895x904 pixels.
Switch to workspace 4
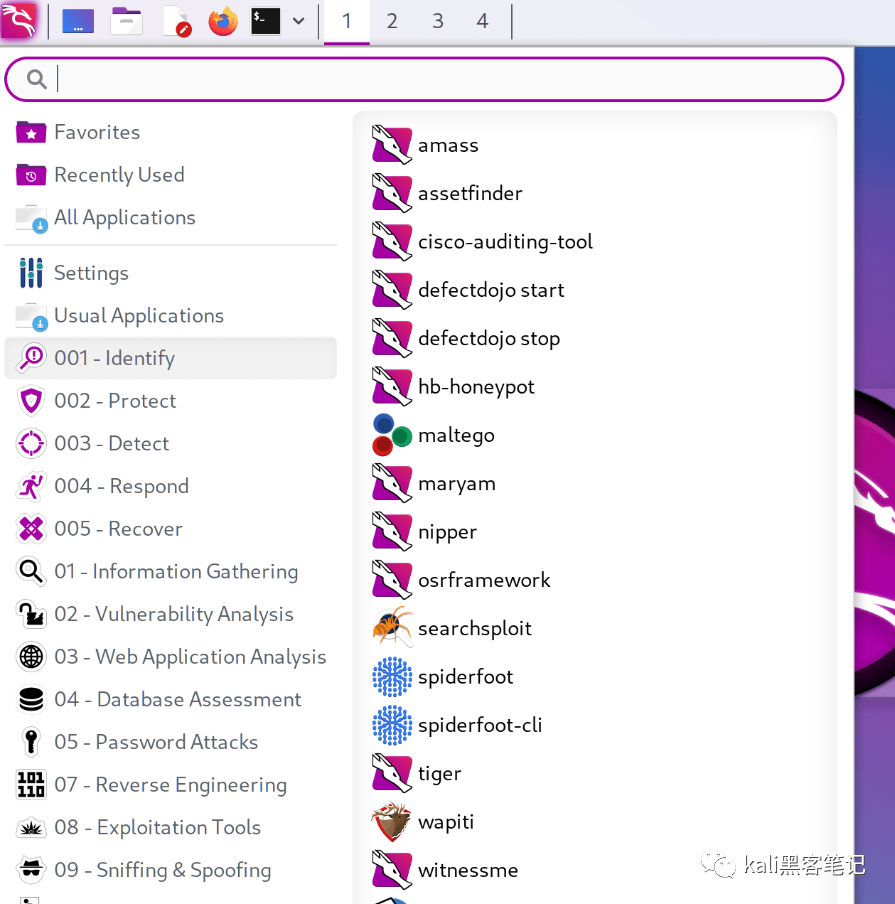pos(483,21)
